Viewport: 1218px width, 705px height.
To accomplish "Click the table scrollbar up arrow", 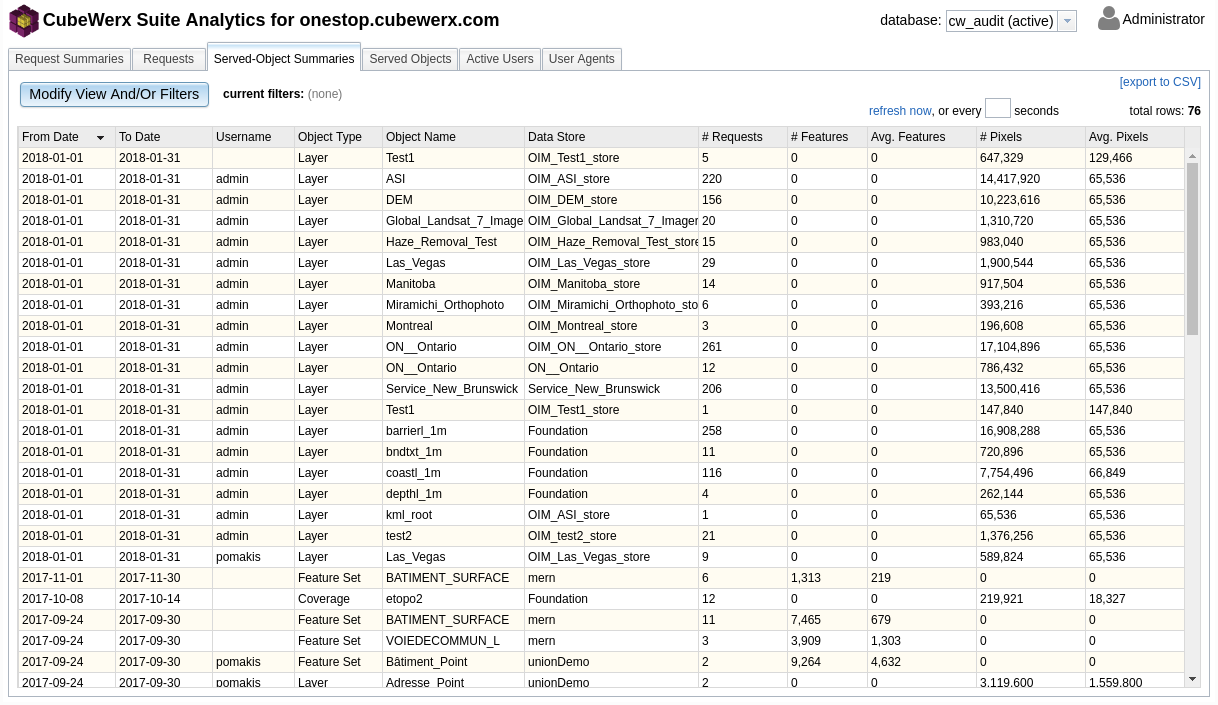I will (1192, 156).
